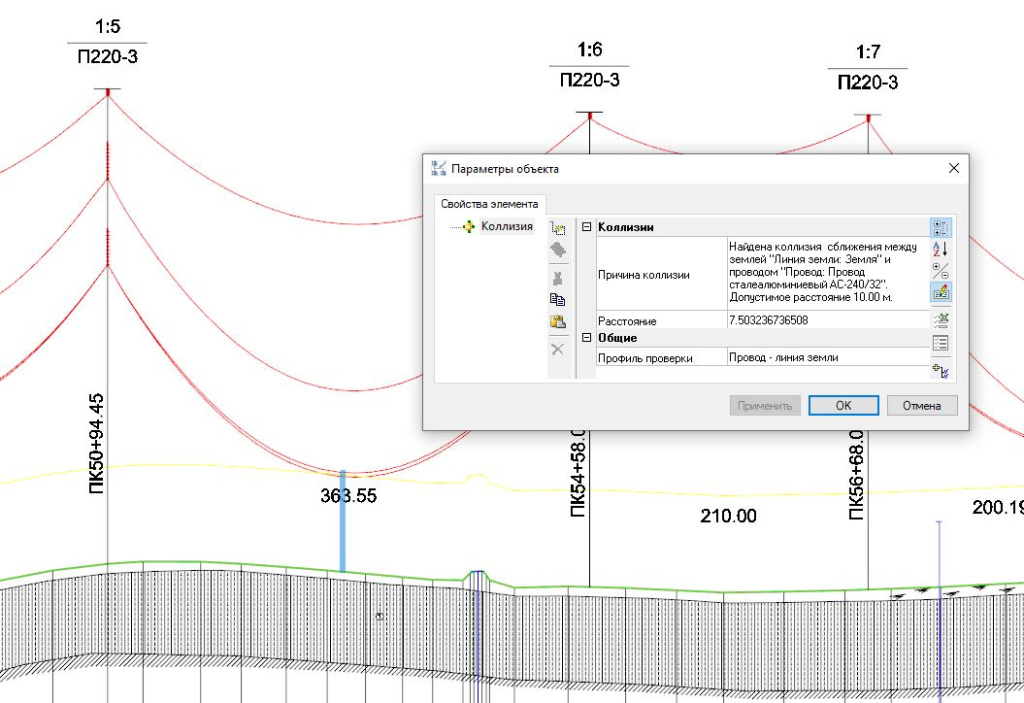Click the paste clipboard icon in the dialog

pos(558,321)
